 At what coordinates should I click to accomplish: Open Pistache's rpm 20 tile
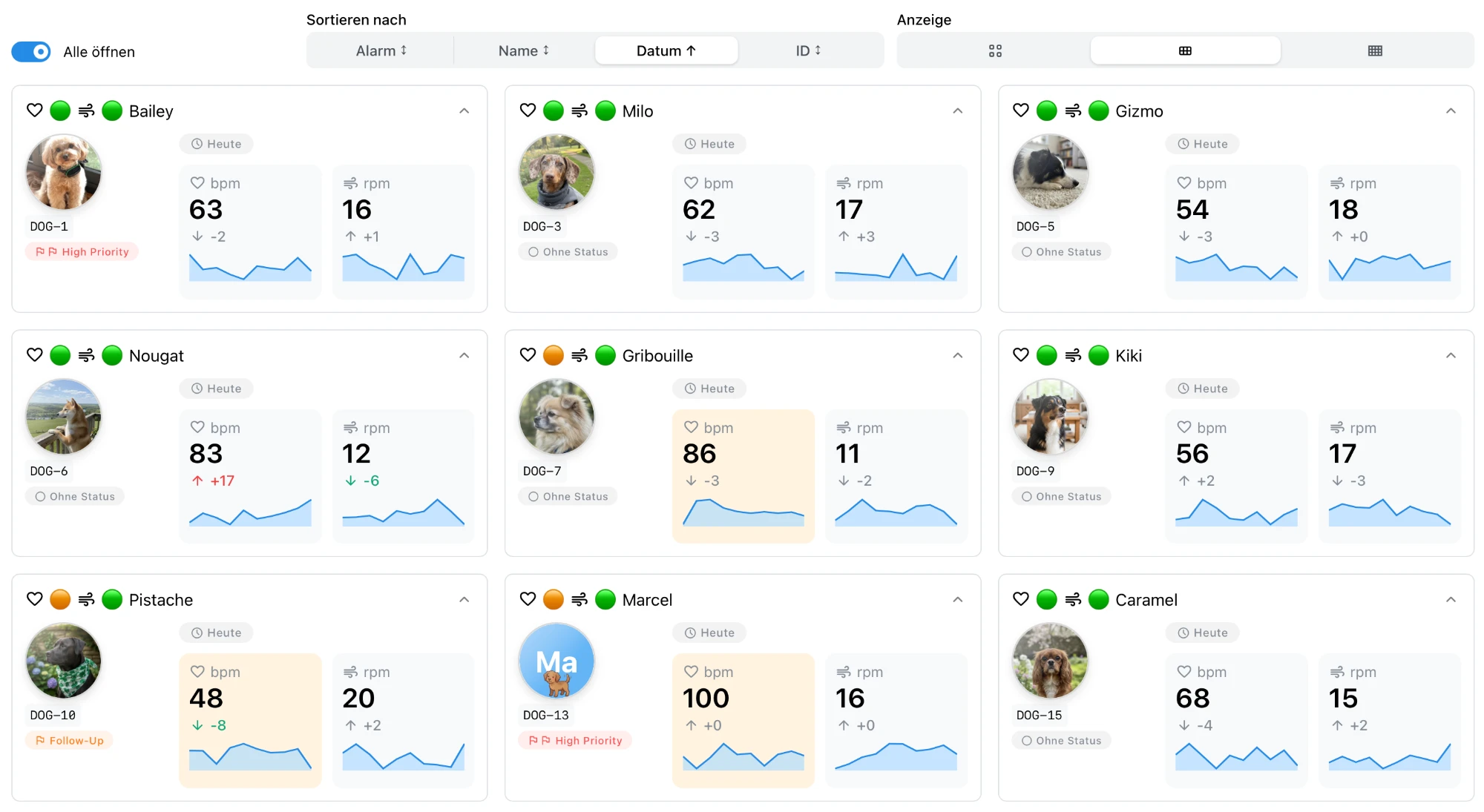pos(404,720)
